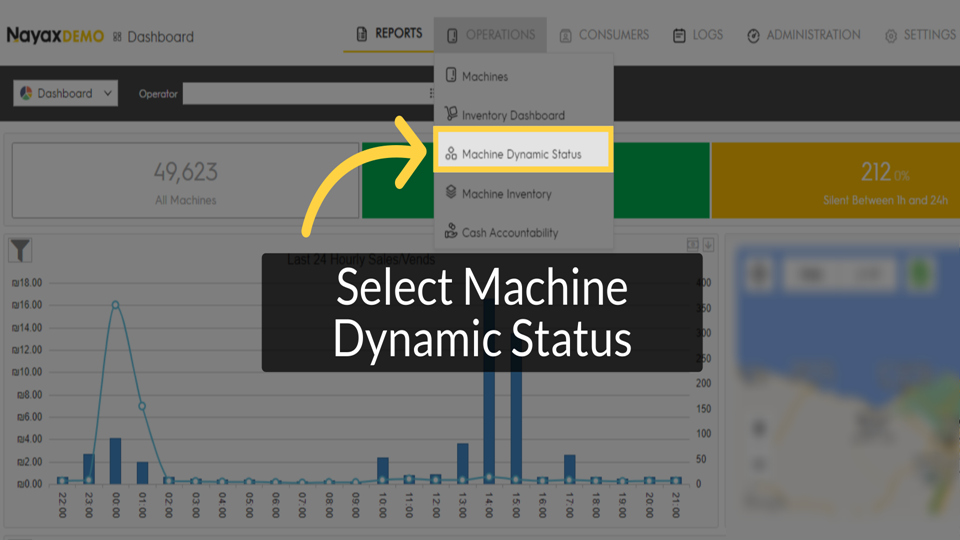The image size is (960, 540).
Task: Click the Reports document icon
Action: 362,34
